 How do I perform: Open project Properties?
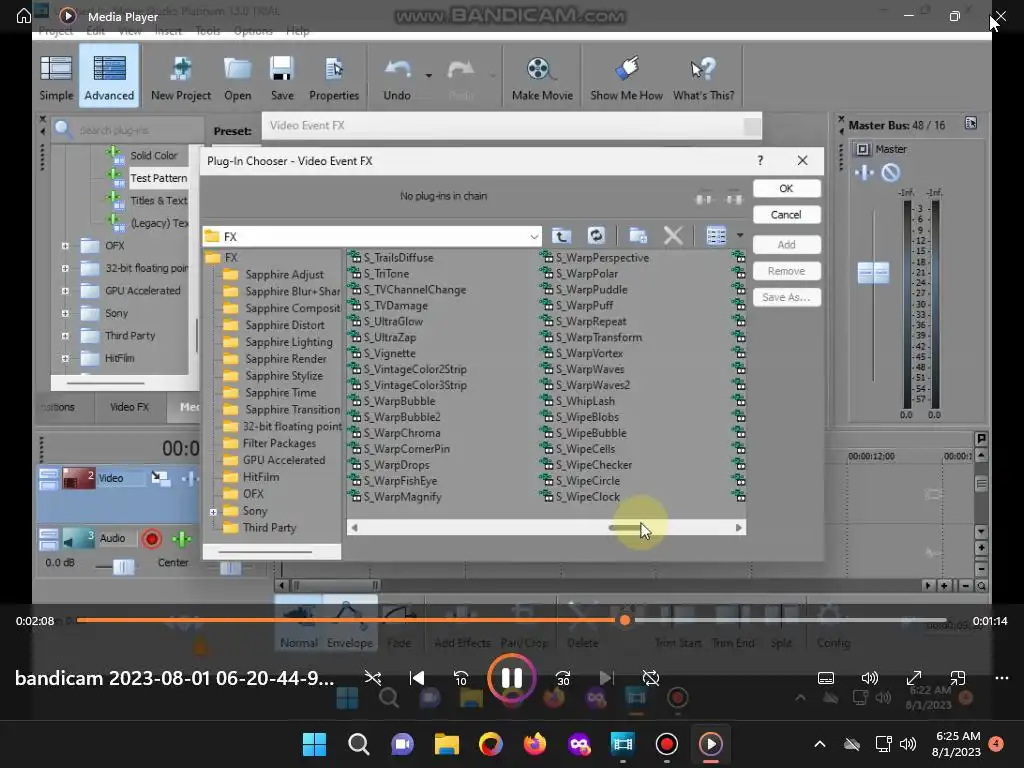(334, 78)
